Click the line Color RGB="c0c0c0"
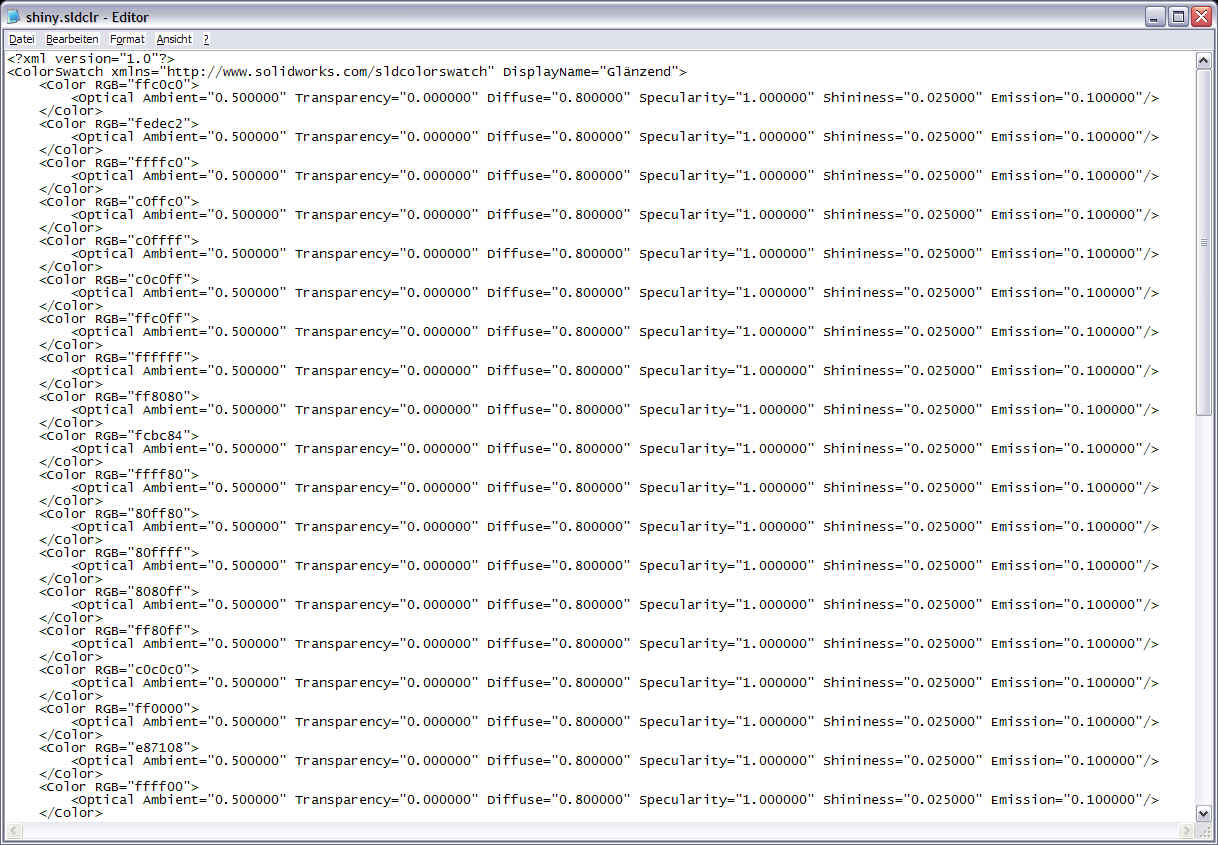The image size is (1218, 845). [x=119, y=670]
